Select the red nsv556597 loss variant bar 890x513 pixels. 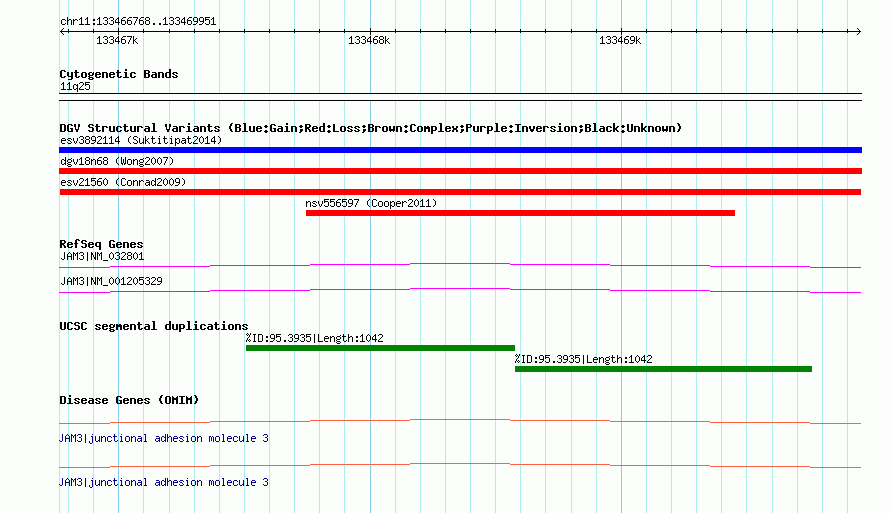click(x=520, y=213)
